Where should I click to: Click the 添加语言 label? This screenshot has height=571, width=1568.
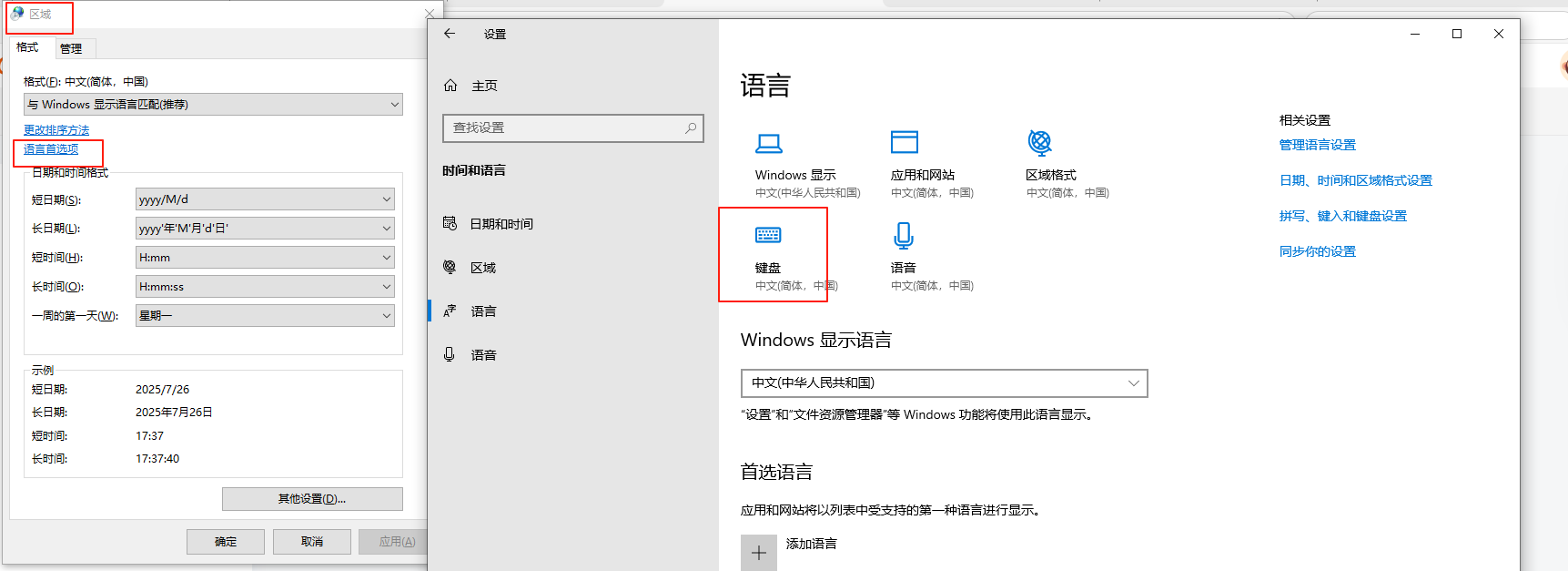click(x=812, y=544)
